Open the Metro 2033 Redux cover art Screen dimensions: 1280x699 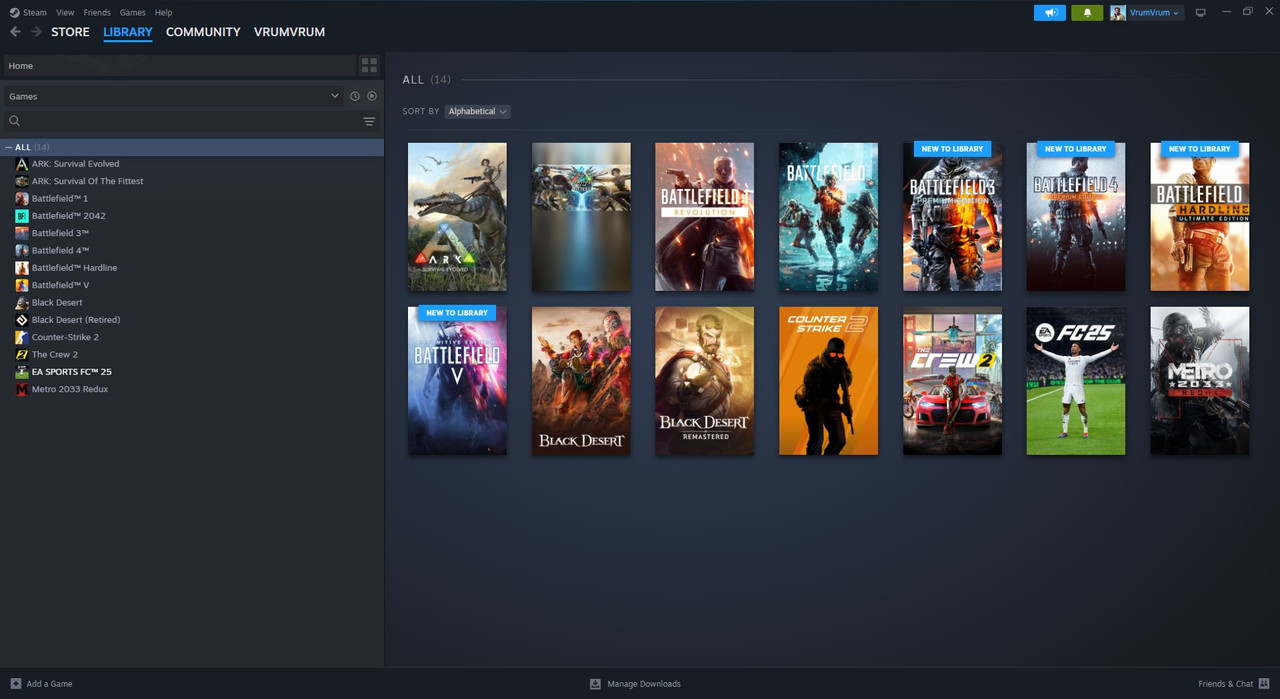coord(1200,381)
